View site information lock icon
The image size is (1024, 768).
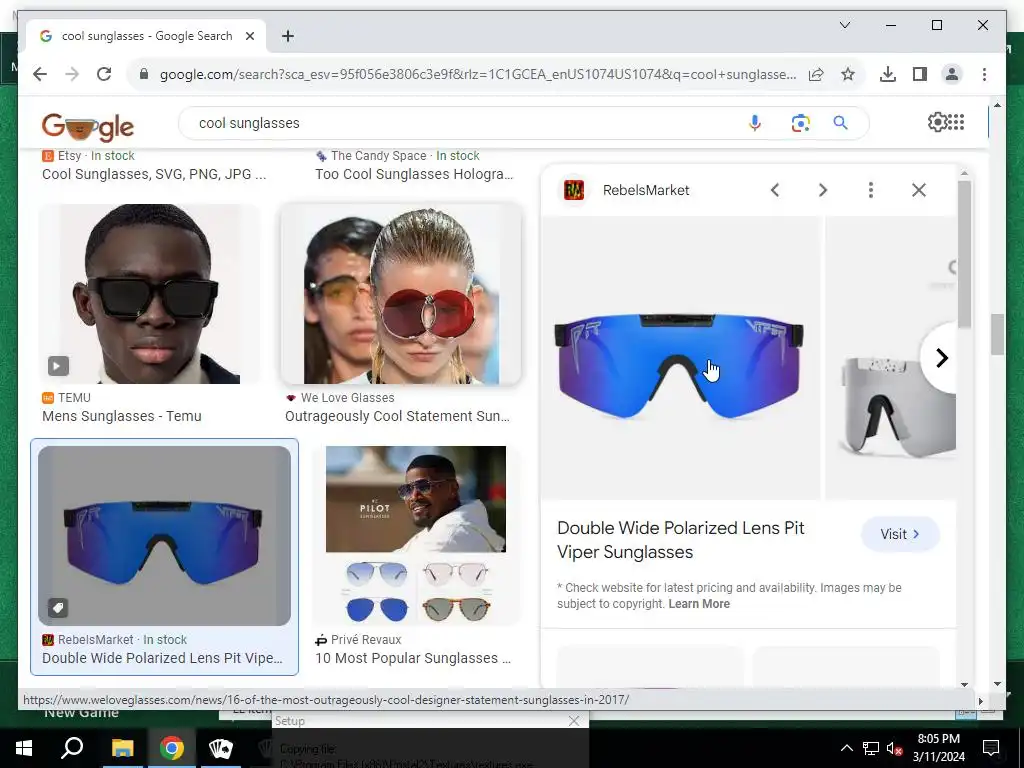pyautogui.click(x=144, y=74)
